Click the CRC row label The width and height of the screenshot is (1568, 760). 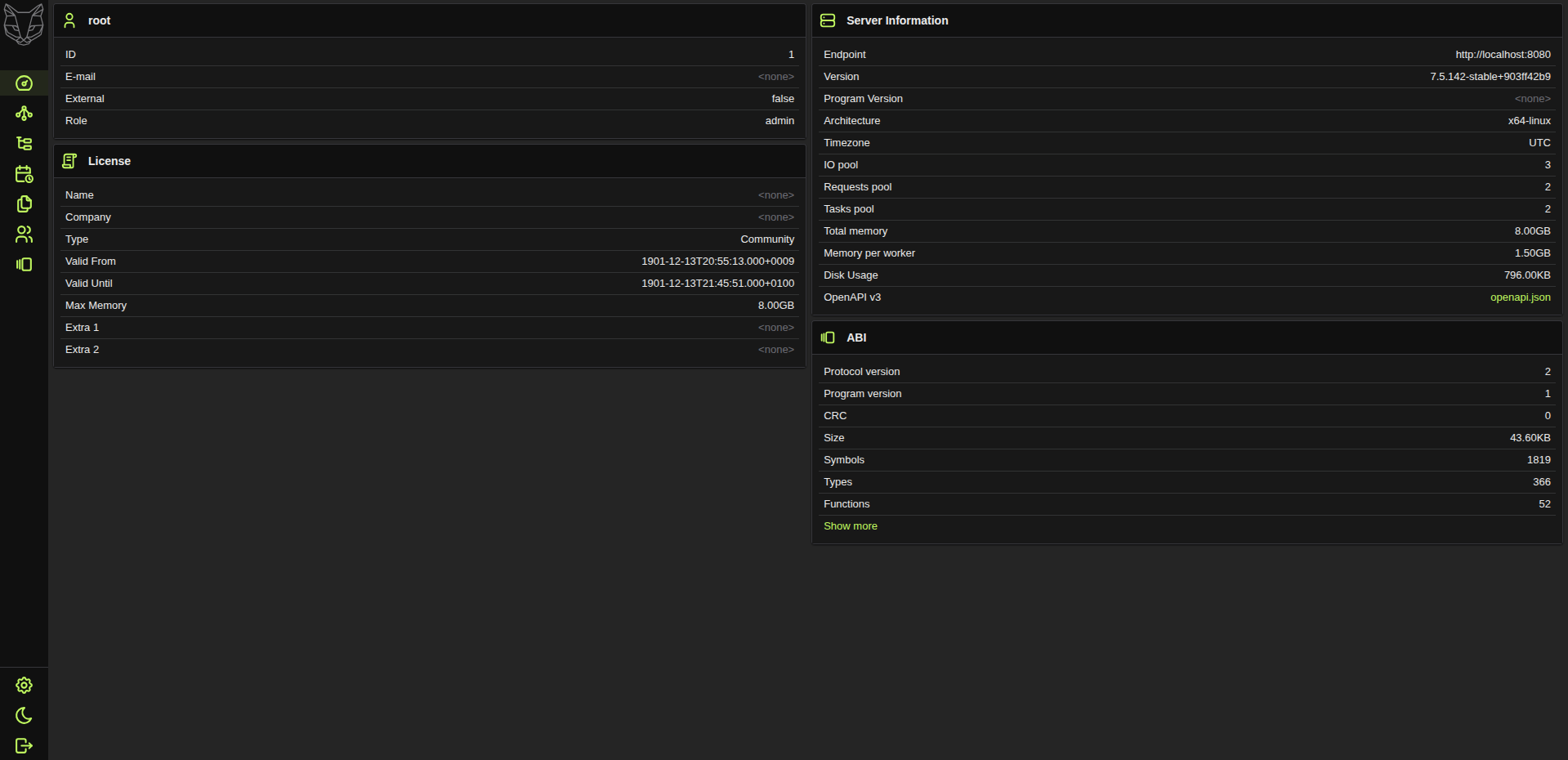[x=835, y=416]
